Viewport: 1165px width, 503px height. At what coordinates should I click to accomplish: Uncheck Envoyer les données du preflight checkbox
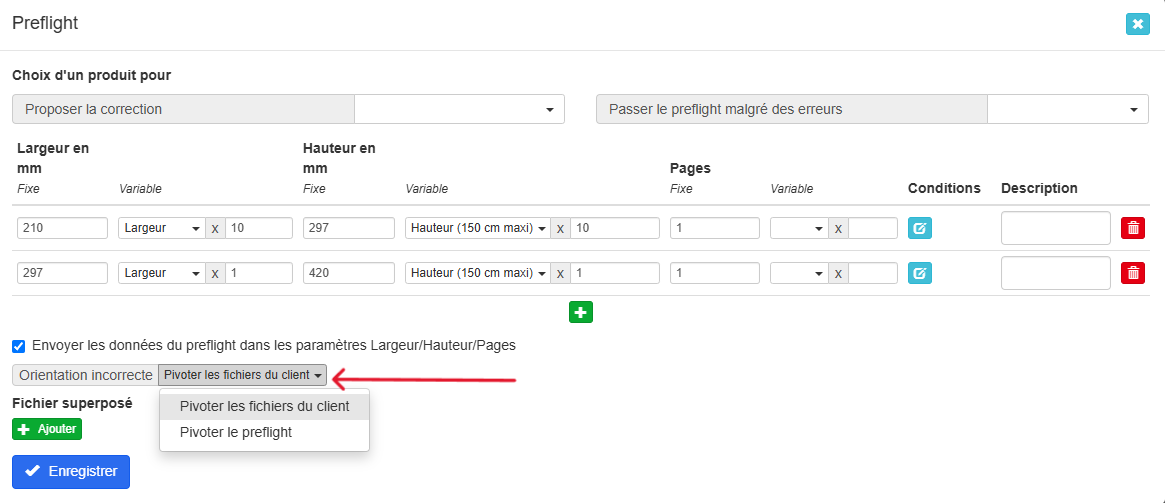tap(18, 345)
